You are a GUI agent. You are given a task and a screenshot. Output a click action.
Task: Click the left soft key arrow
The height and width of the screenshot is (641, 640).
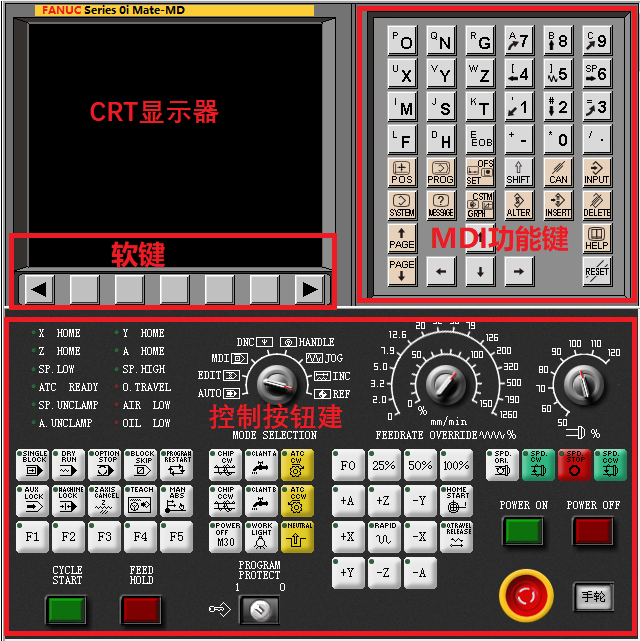click(x=40, y=290)
